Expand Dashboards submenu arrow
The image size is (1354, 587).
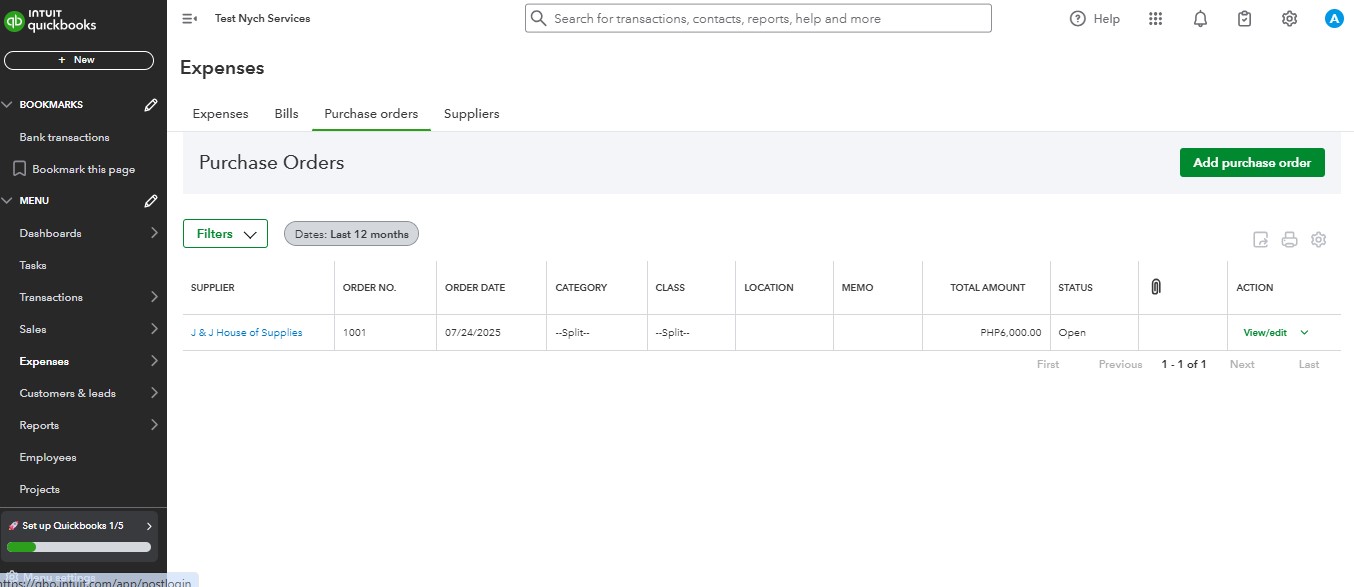[x=154, y=233]
